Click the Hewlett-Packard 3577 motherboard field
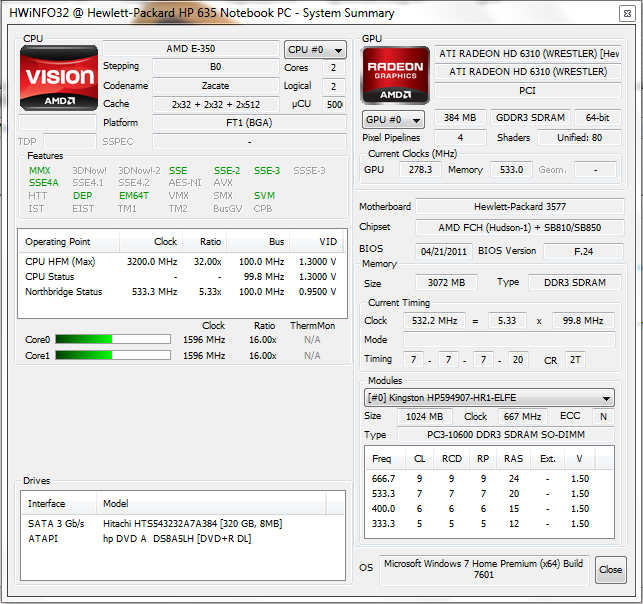 (x=520, y=207)
